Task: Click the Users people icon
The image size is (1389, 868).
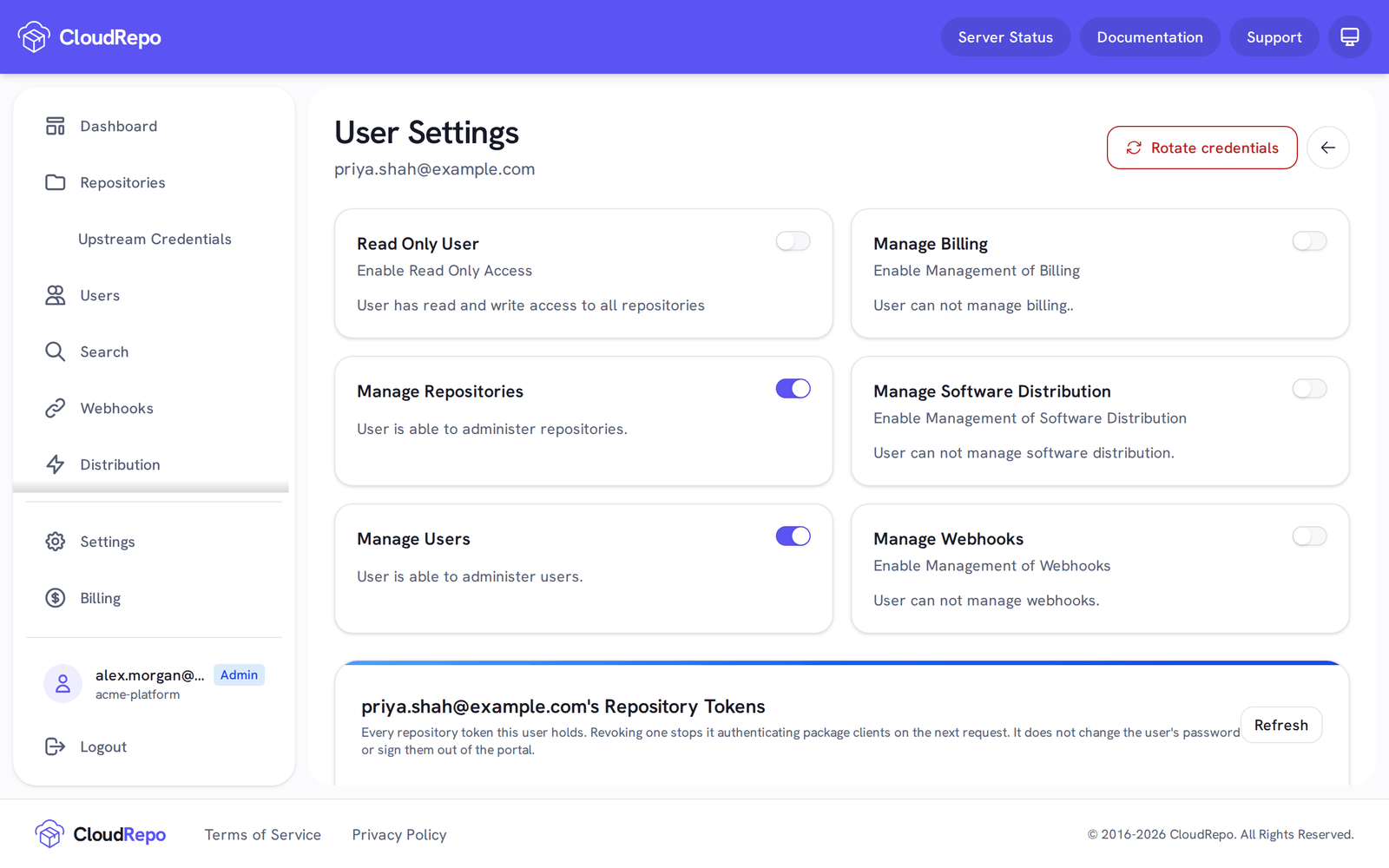Action: click(56, 295)
